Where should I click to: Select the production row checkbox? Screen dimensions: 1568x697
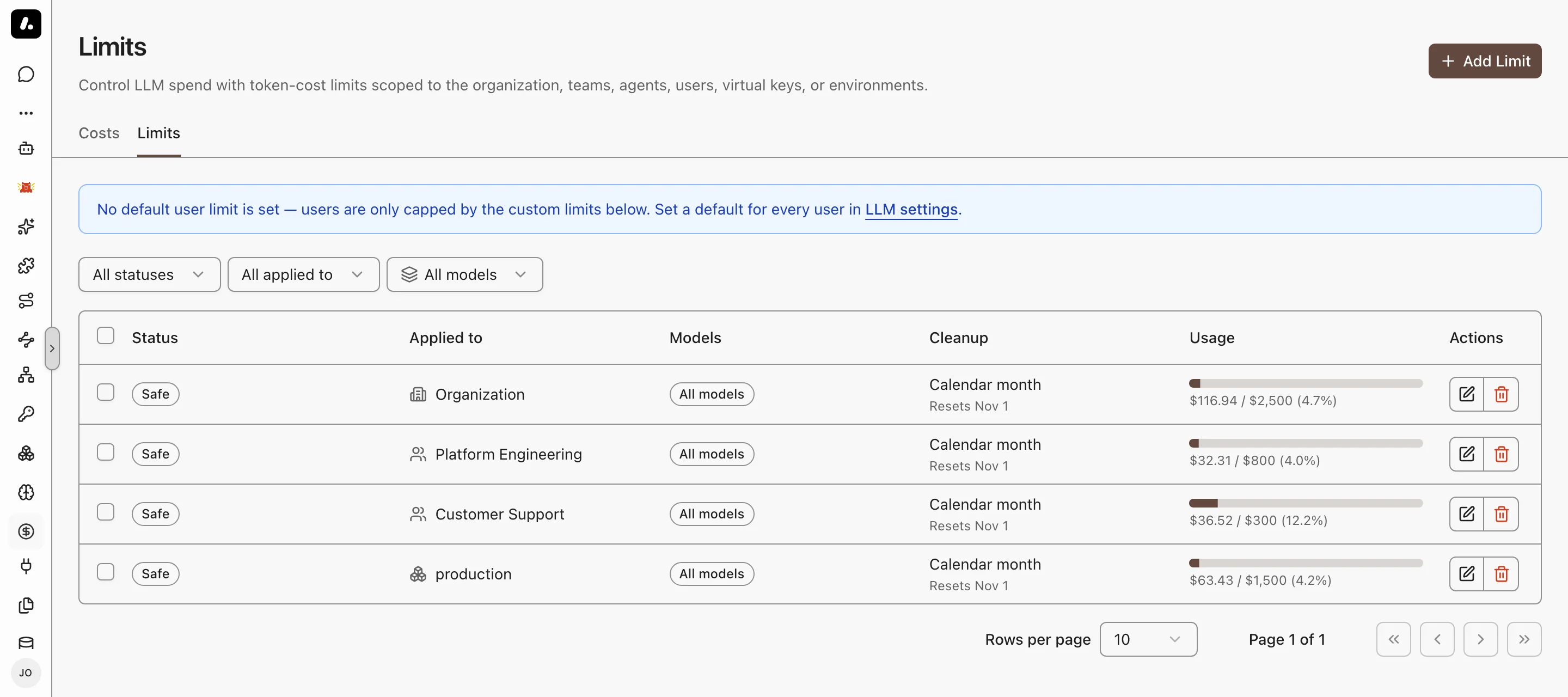tap(106, 572)
